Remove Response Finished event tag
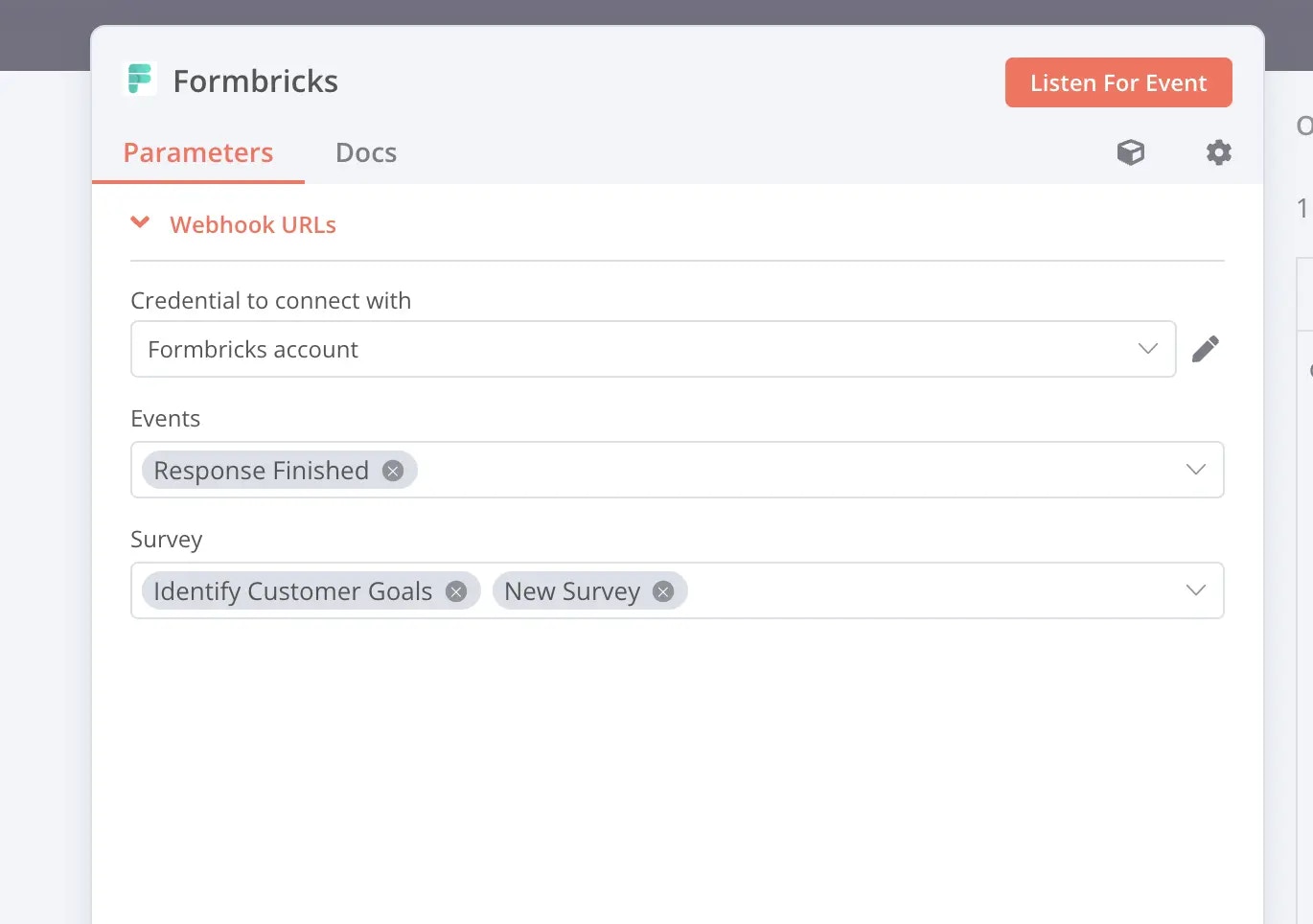The width and height of the screenshot is (1313, 924). (393, 471)
